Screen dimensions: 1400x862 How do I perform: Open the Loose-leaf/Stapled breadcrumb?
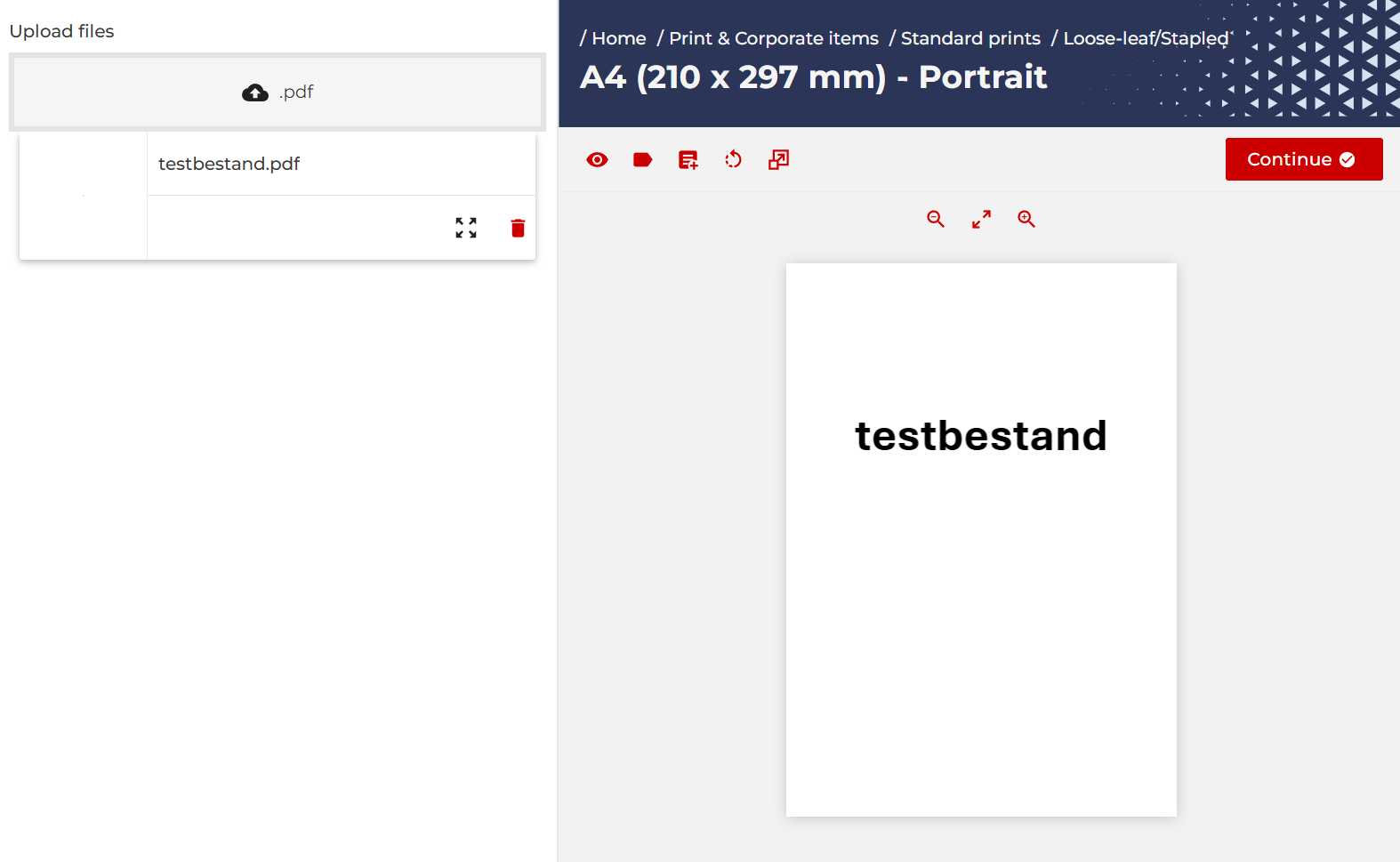tap(1146, 38)
